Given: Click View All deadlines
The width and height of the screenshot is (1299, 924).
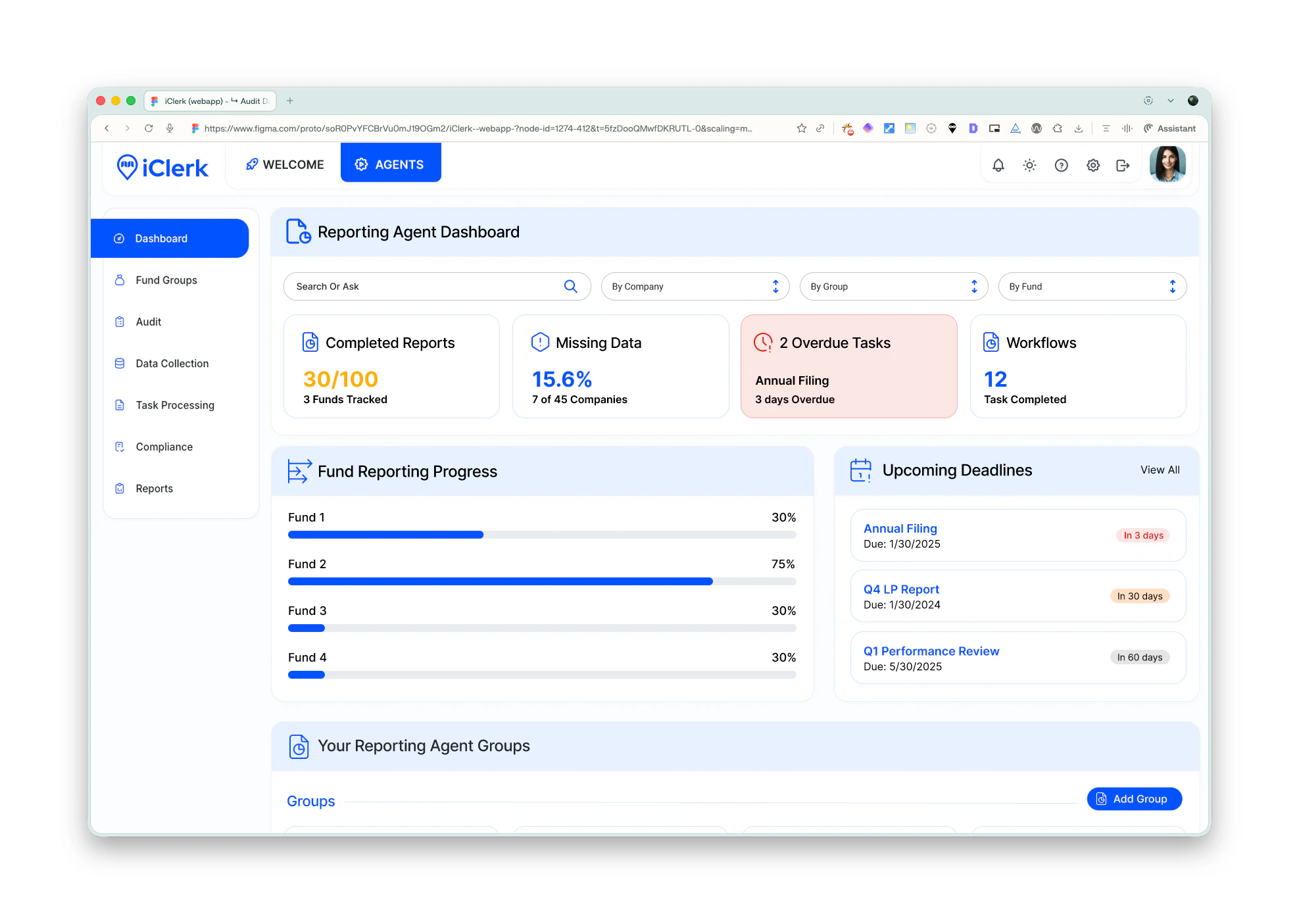Looking at the screenshot, I should click(1160, 470).
